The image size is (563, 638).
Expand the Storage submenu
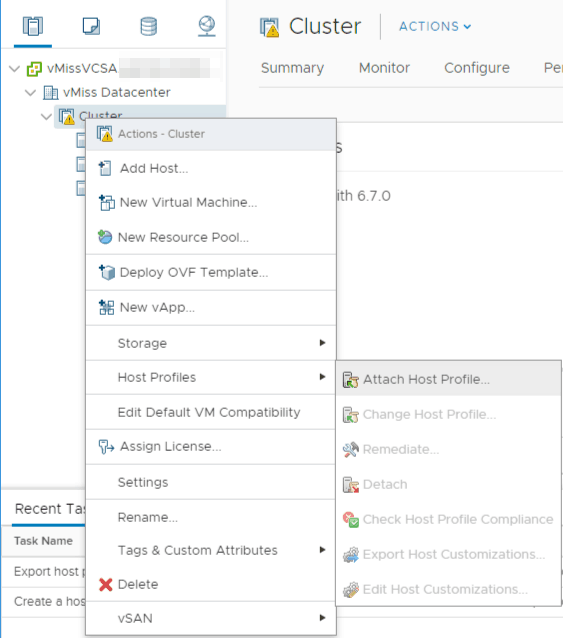(x=211, y=343)
